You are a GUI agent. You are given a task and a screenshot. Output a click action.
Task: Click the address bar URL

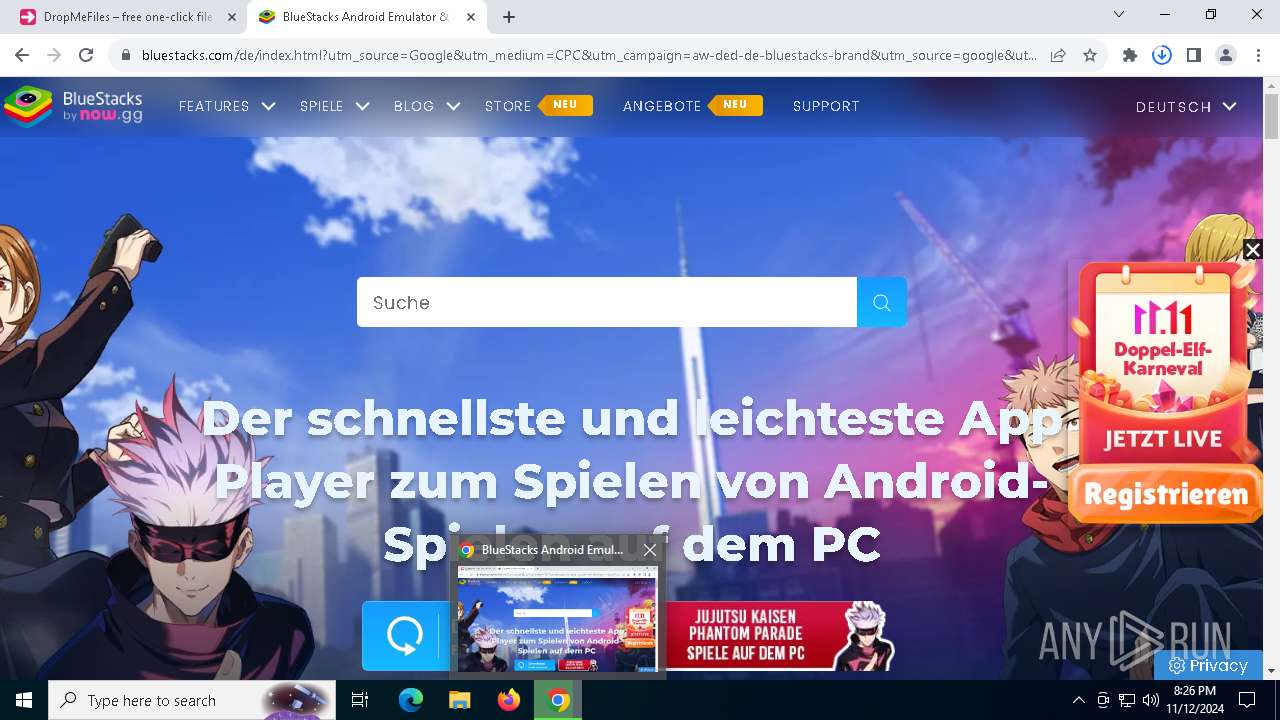(x=588, y=55)
